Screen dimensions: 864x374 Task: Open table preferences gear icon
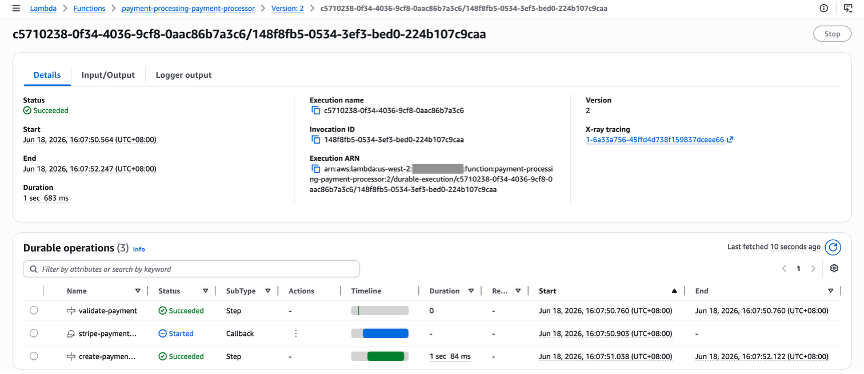tap(834, 268)
